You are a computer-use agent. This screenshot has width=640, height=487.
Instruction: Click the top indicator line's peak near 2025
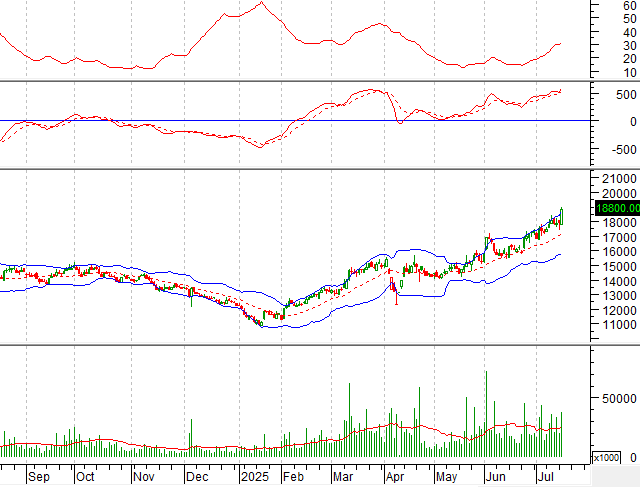click(261, 3)
